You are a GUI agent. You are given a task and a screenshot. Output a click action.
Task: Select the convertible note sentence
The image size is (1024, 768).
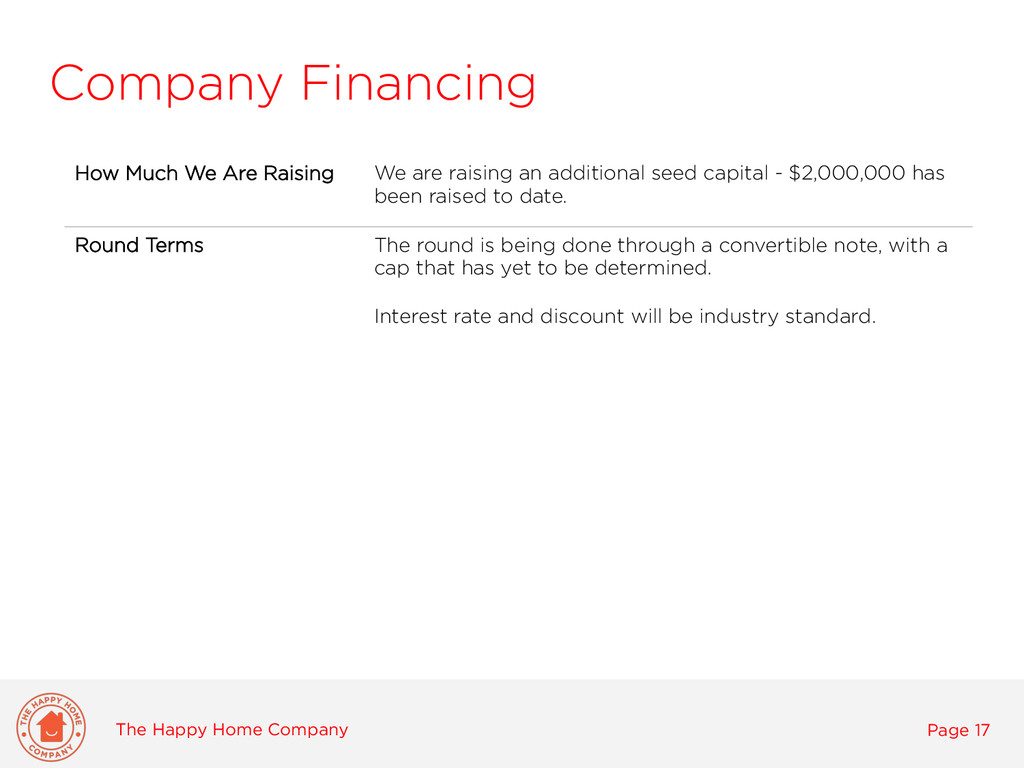pyautogui.click(x=661, y=257)
